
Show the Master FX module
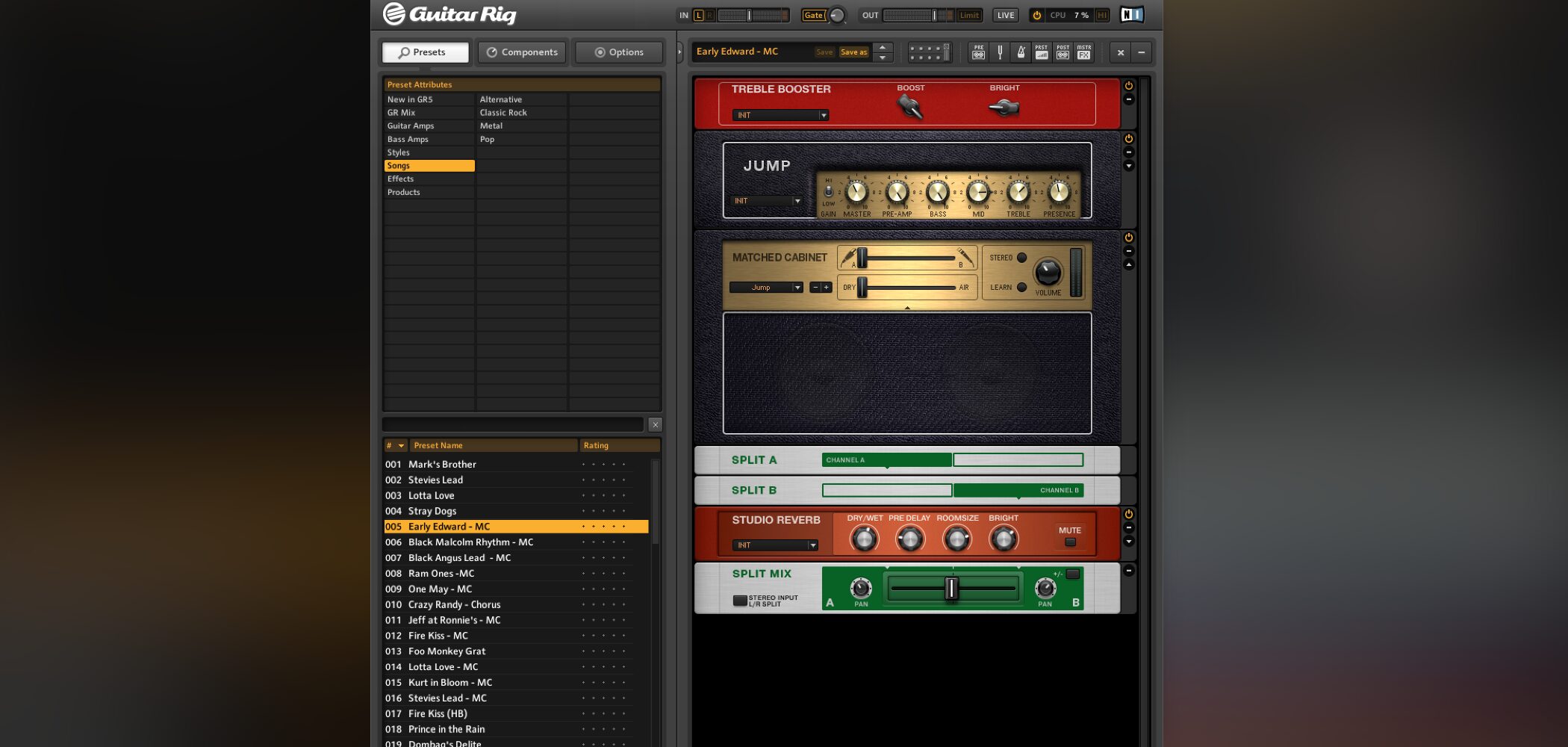point(1084,52)
